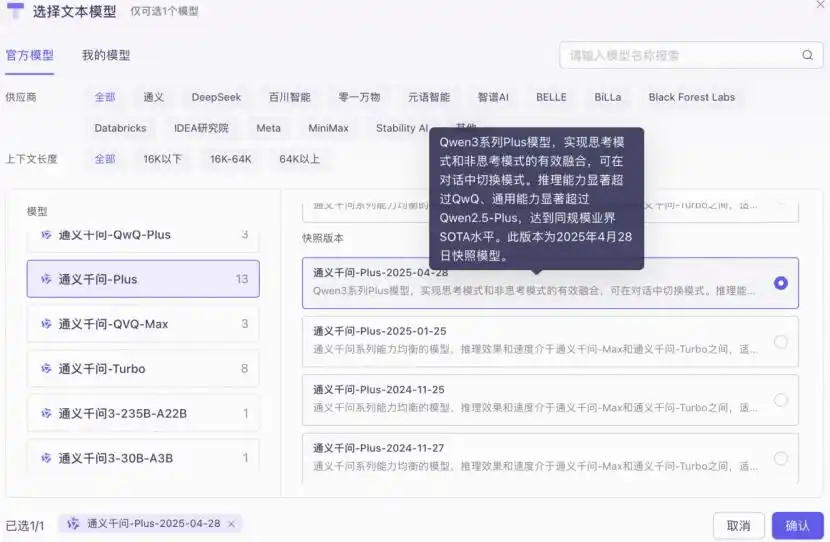Screen dimensions: 830x542
Task: Filter providers by Black Forest Labs
Action: [x=692, y=97]
